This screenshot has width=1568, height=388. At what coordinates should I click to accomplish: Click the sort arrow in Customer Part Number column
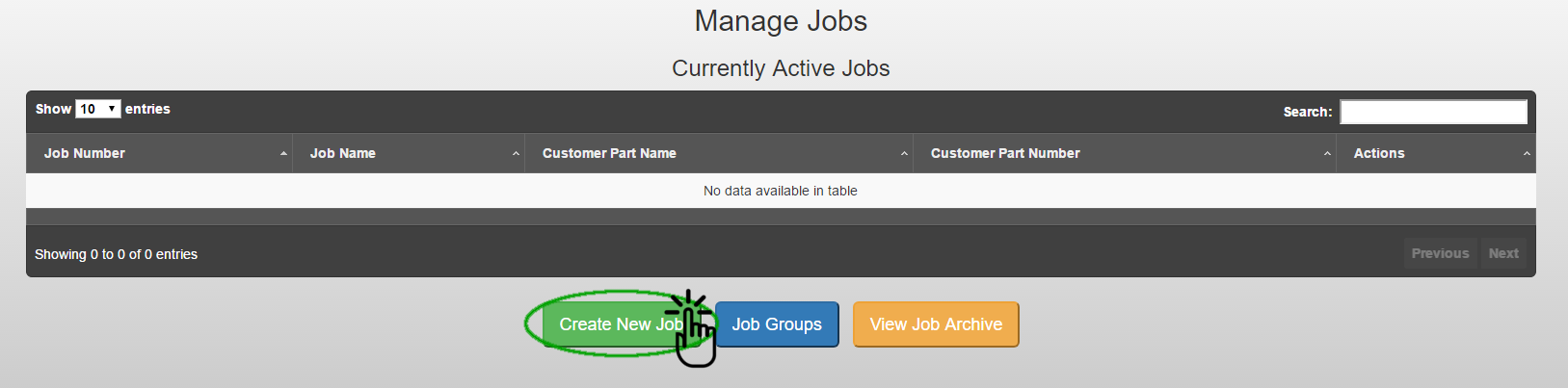coord(1327,154)
